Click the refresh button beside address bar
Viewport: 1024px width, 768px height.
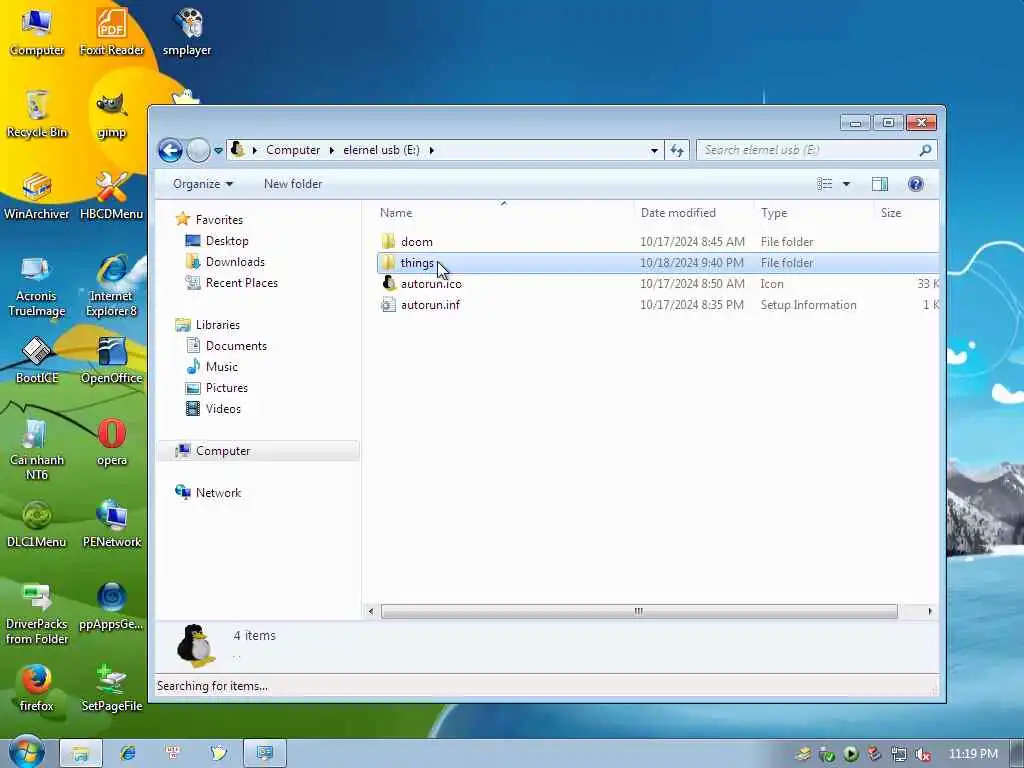point(677,150)
